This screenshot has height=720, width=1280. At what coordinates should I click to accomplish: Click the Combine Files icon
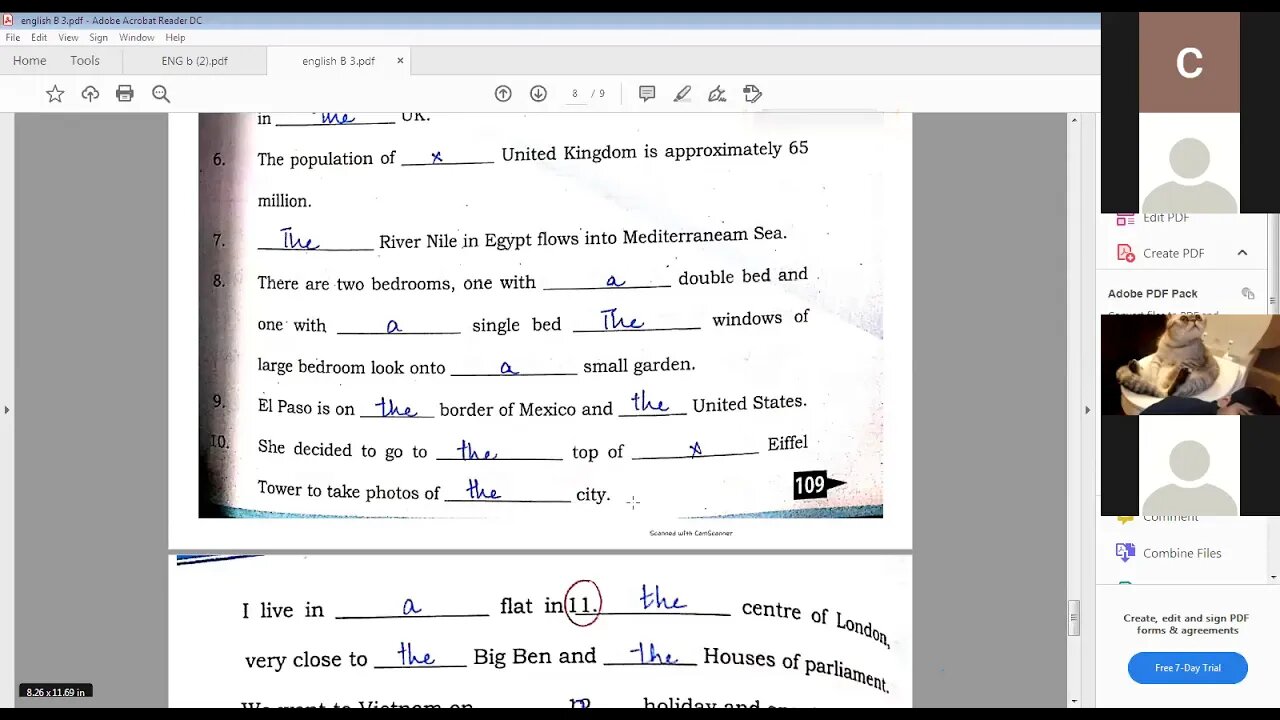1125,552
